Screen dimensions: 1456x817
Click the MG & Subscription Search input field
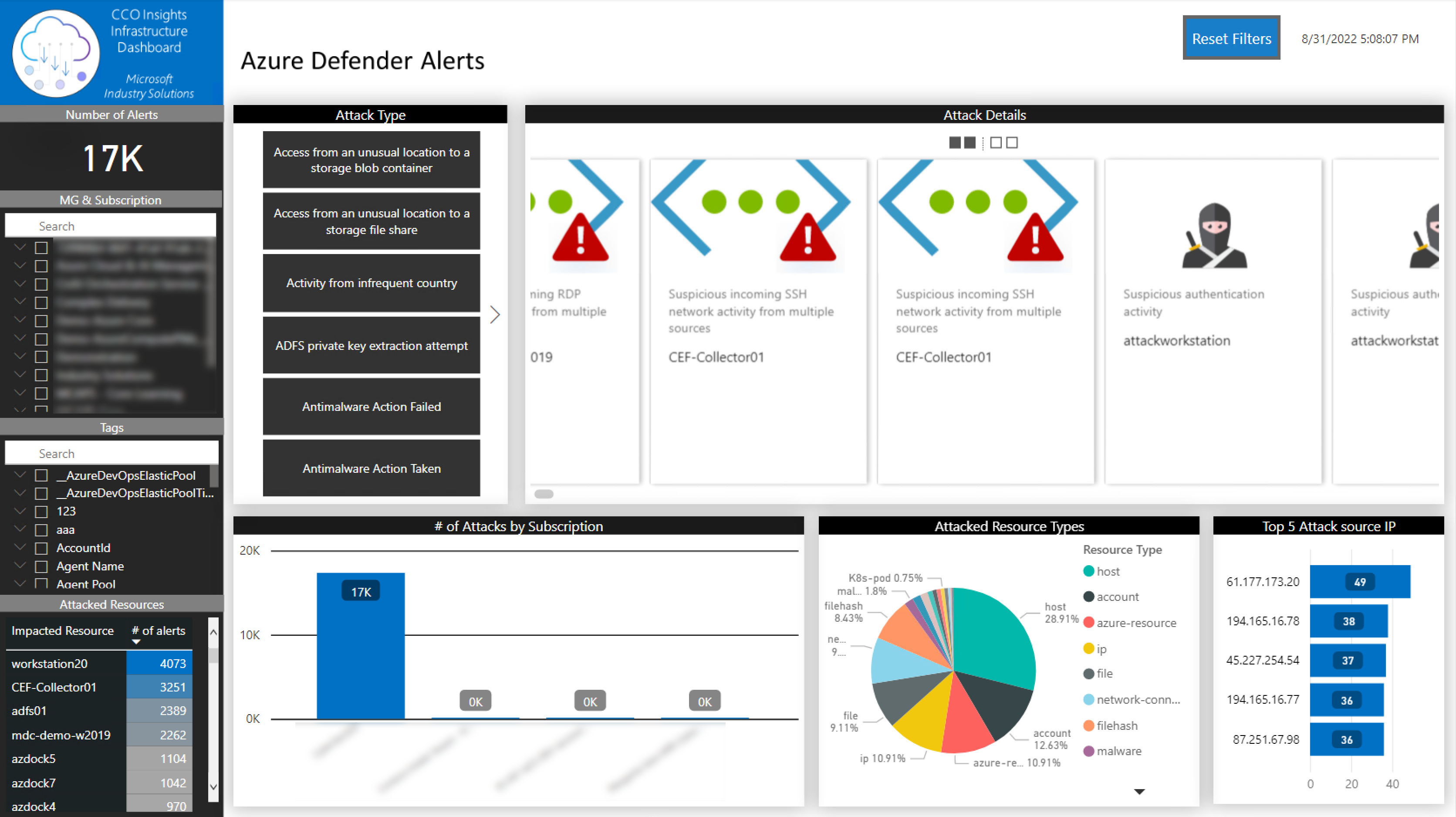pyautogui.click(x=112, y=225)
